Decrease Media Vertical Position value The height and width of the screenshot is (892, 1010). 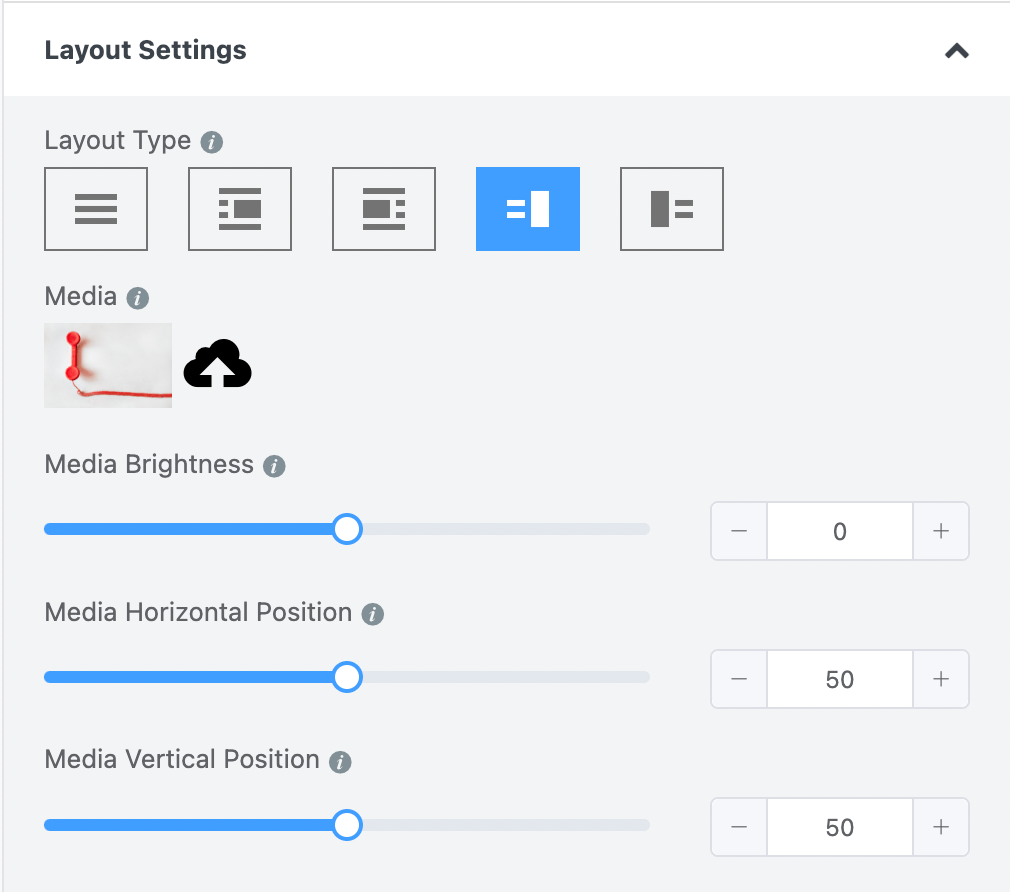(x=739, y=827)
